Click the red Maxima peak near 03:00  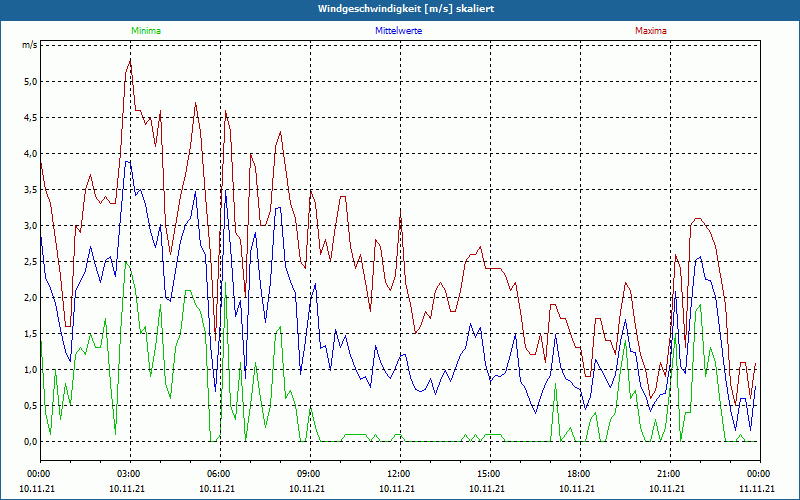coord(131,61)
